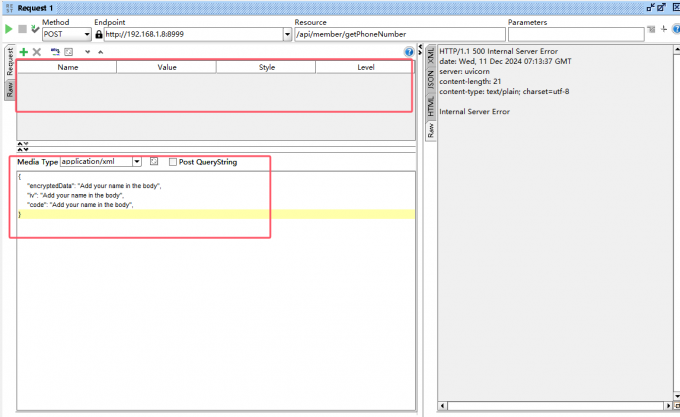
Task: Click the Level column header
Action: pos(365,67)
